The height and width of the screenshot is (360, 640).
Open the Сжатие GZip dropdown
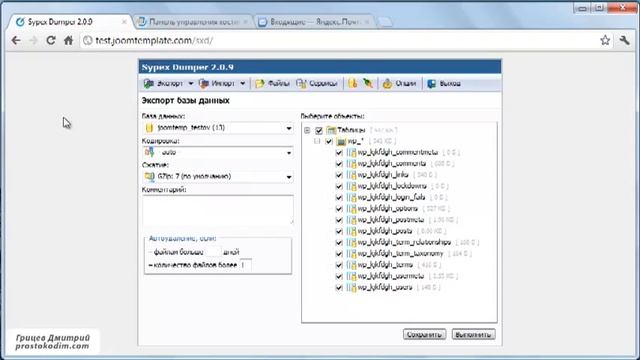coord(218,177)
